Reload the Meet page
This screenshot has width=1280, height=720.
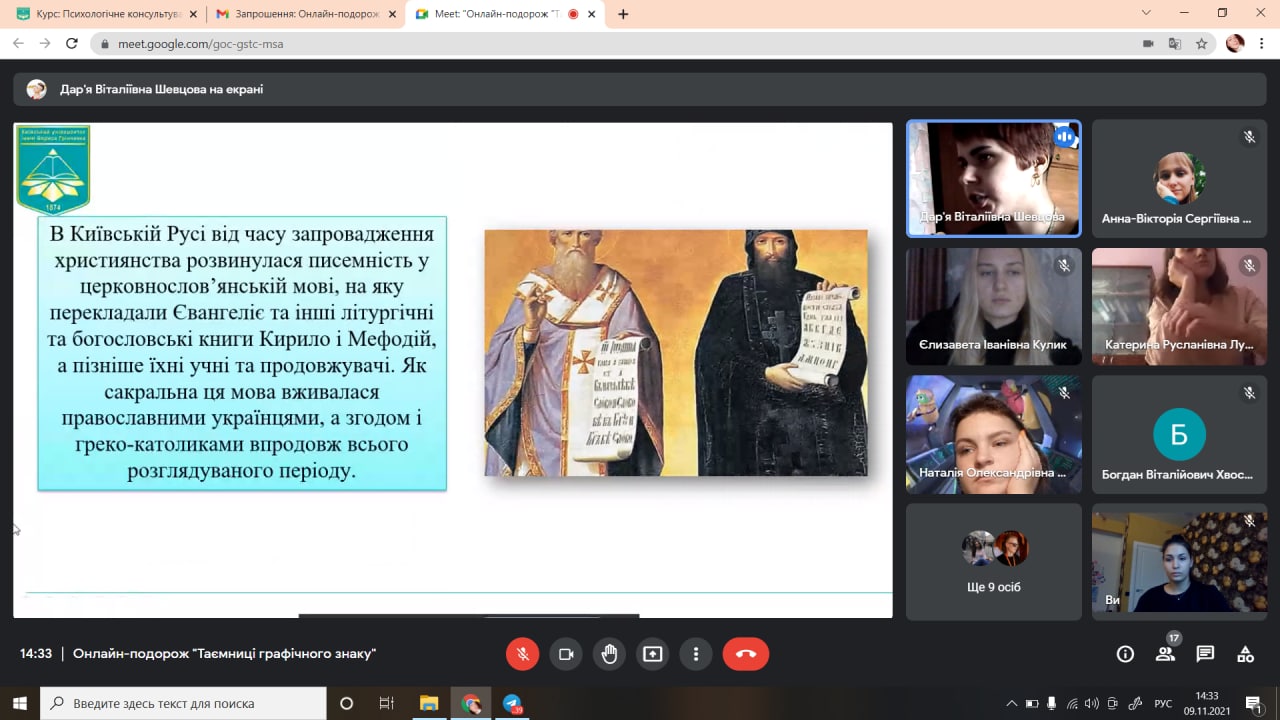coord(72,44)
